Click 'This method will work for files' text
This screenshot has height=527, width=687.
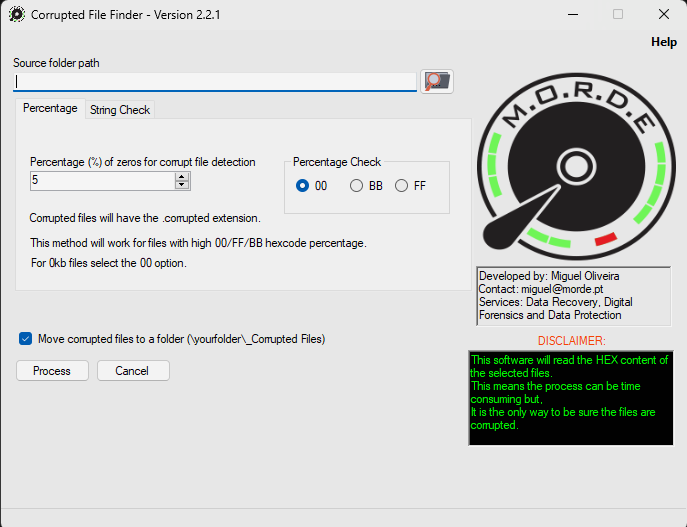(x=198, y=243)
